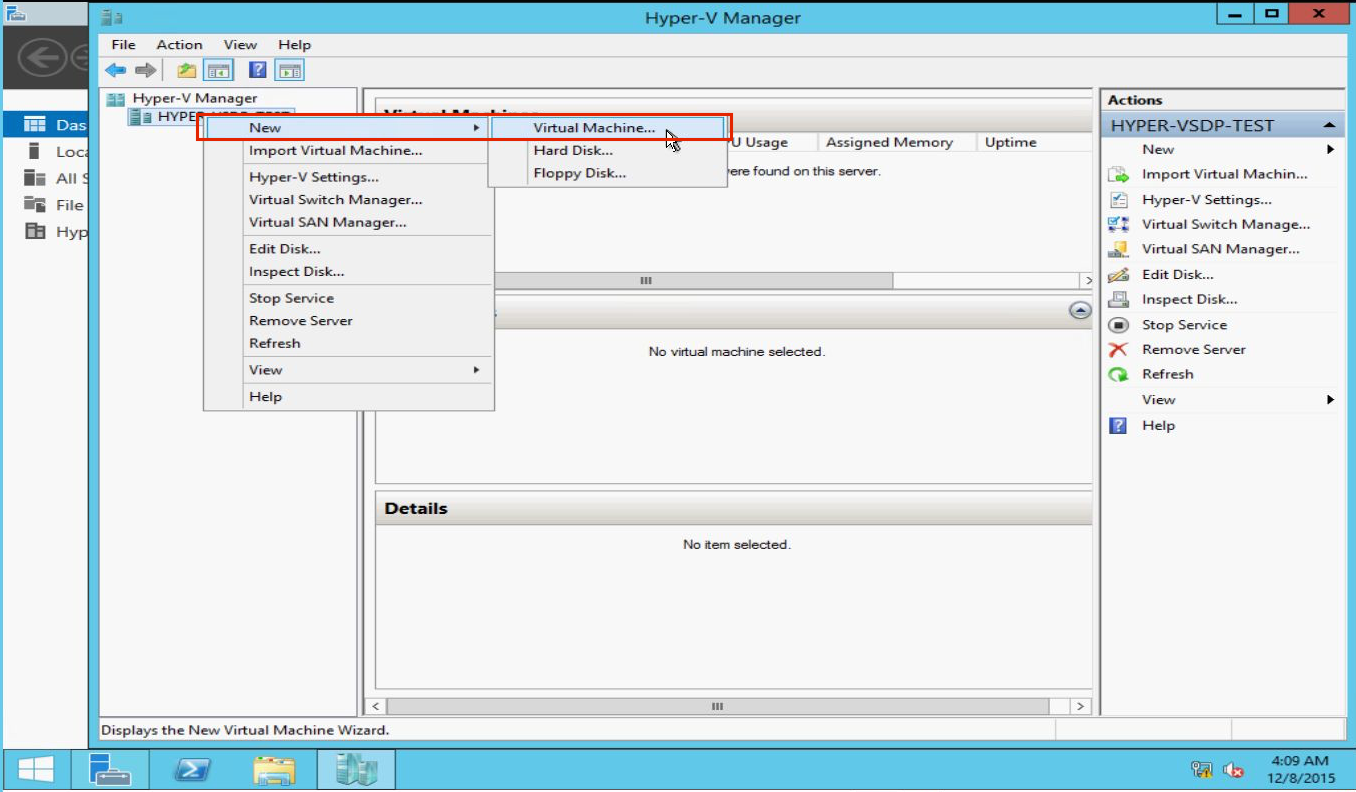Click the Virtual SAN Manager icon in Actions pane
Screen dimensions: 1356x792
pyautogui.click(x=1119, y=249)
